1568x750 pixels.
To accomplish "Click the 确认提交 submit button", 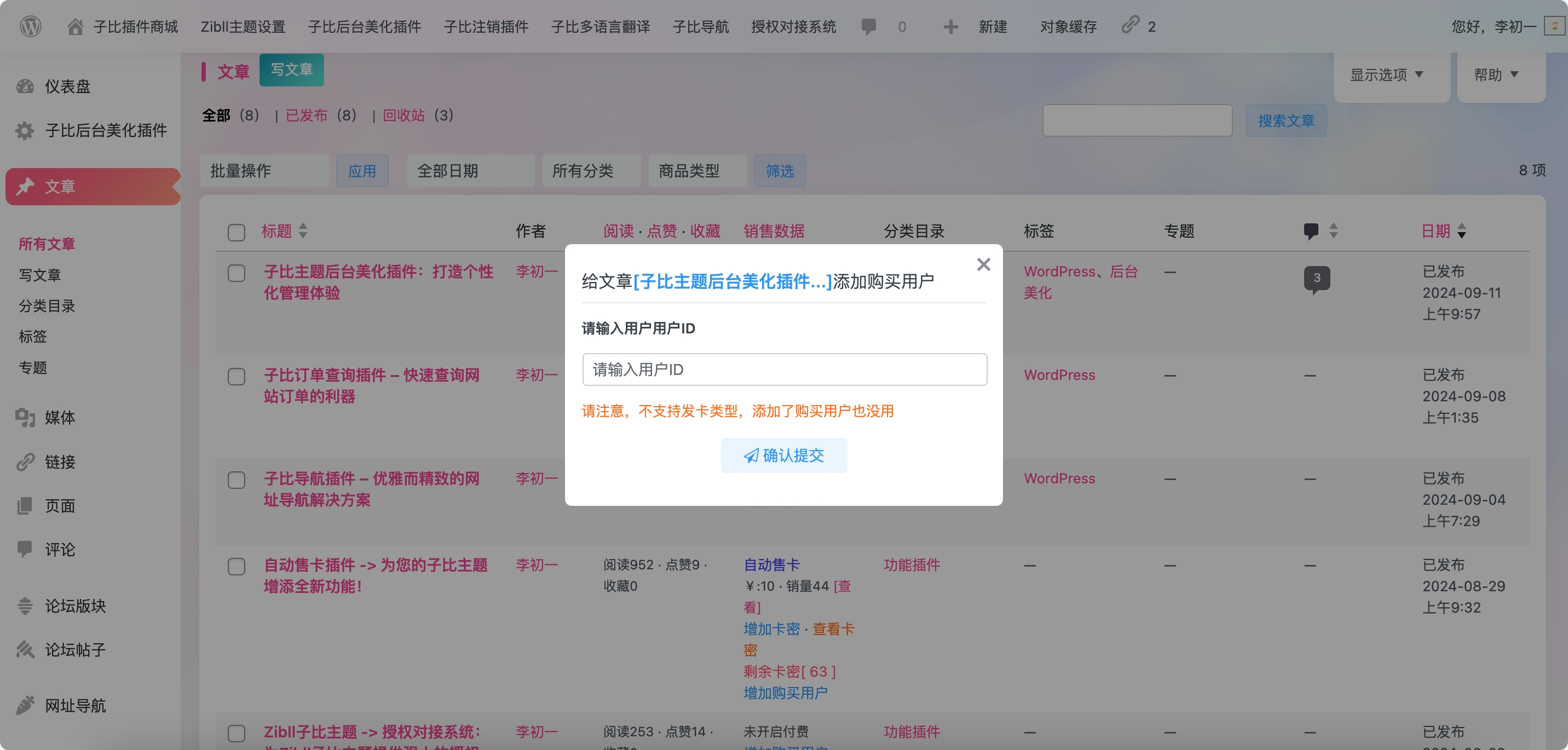I will click(x=784, y=455).
